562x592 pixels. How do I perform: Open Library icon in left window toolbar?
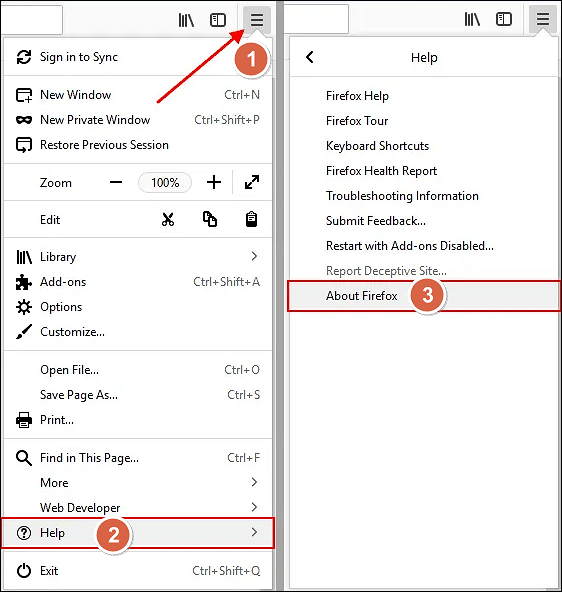[x=186, y=20]
